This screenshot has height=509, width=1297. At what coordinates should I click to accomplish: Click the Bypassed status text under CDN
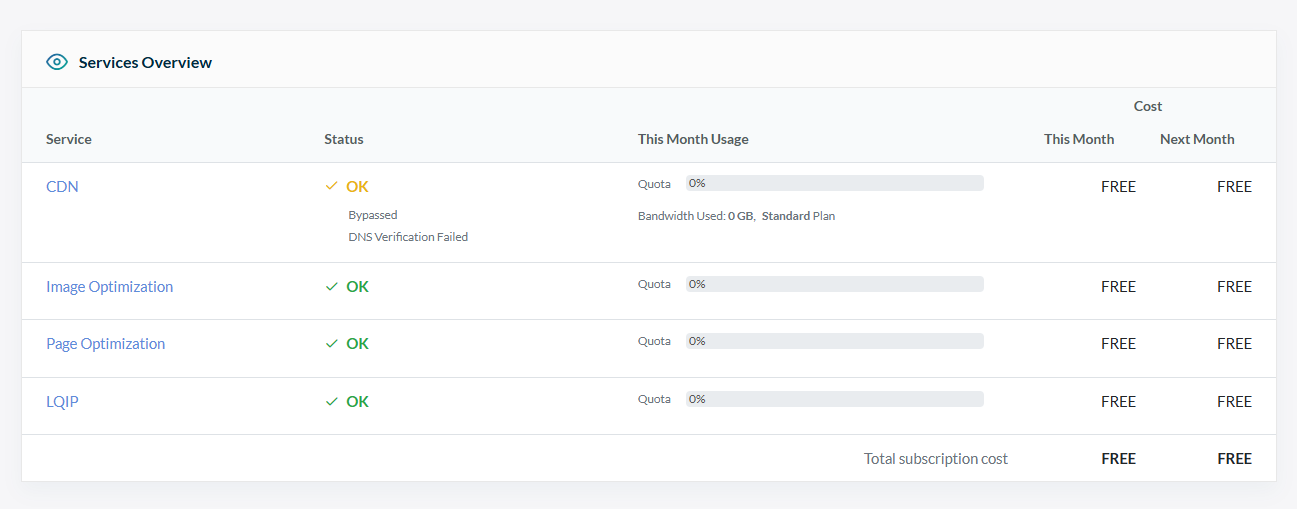tap(373, 215)
